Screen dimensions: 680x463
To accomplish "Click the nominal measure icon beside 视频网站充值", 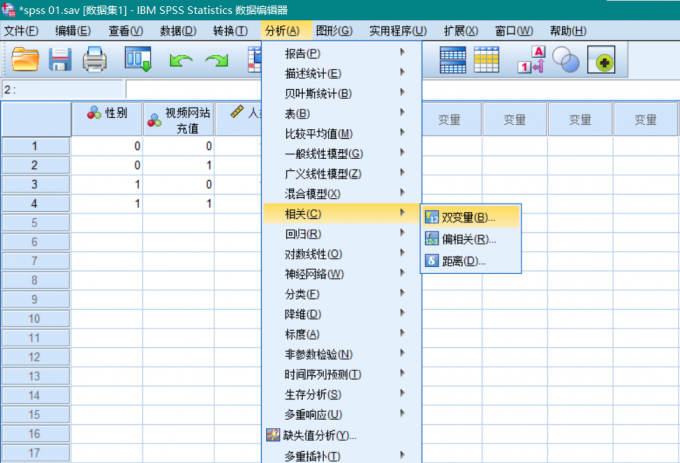I will [154, 120].
